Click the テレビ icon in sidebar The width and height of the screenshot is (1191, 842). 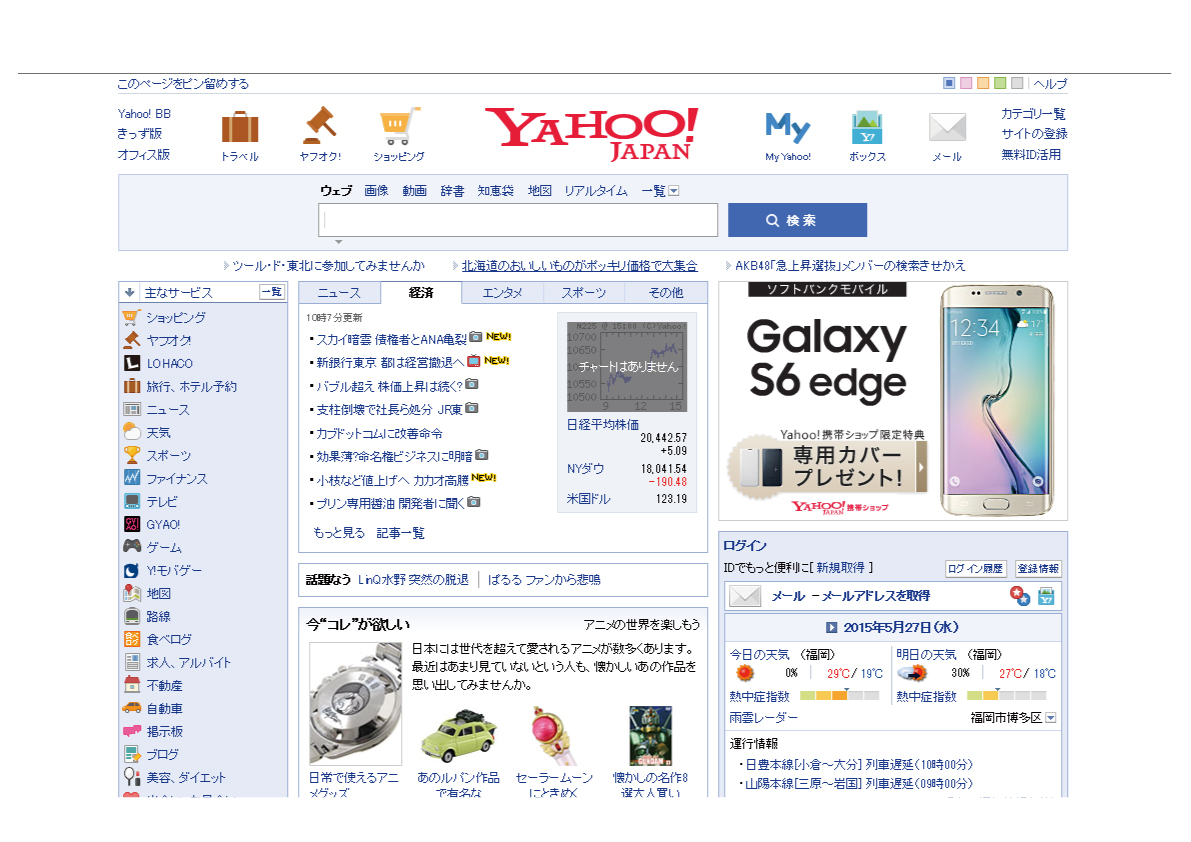(x=132, y=501)
